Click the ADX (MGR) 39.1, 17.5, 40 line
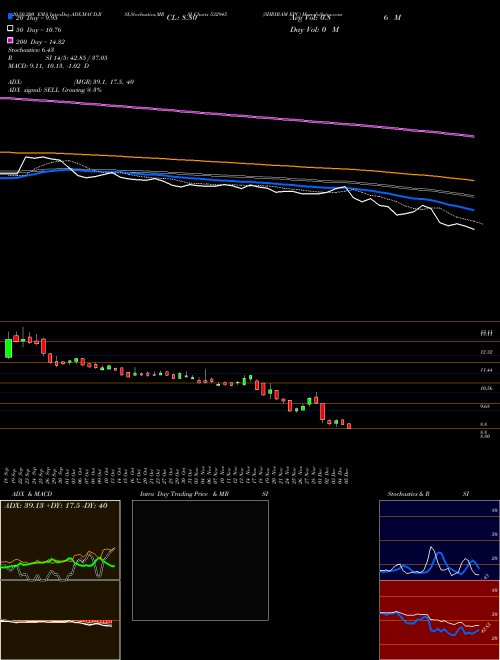This screenshot has width=500, height=660. [71, 82]
